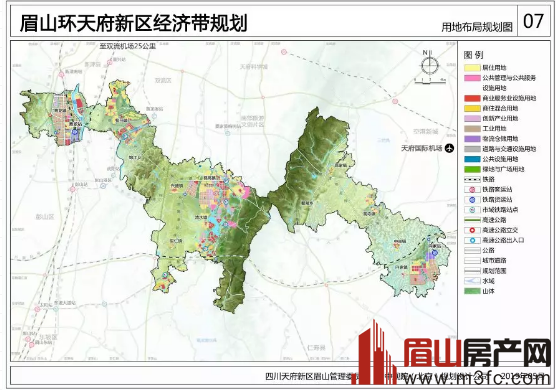556x390 pixels.
Task: Click the railway freight station legend icon
Action: [x=472, y=200]
